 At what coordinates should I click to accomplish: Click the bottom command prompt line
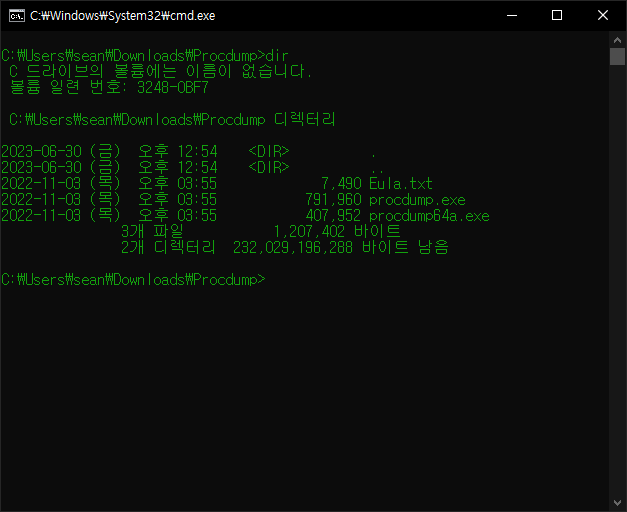pos(133,280)
